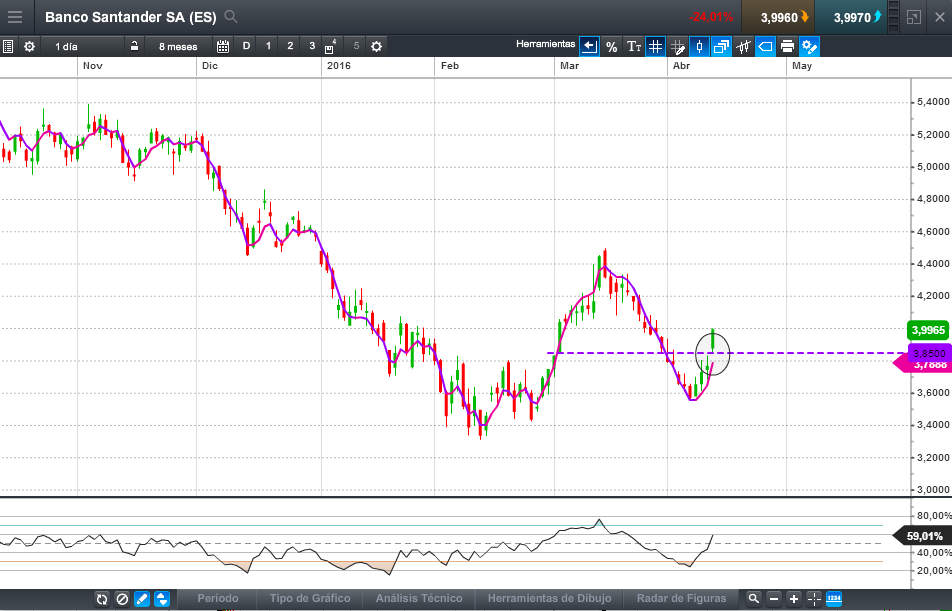Open the hamburger menu at top left
The width and height of the screenshot is (952, 611).
pyautogui.click(x=16, y=16)
